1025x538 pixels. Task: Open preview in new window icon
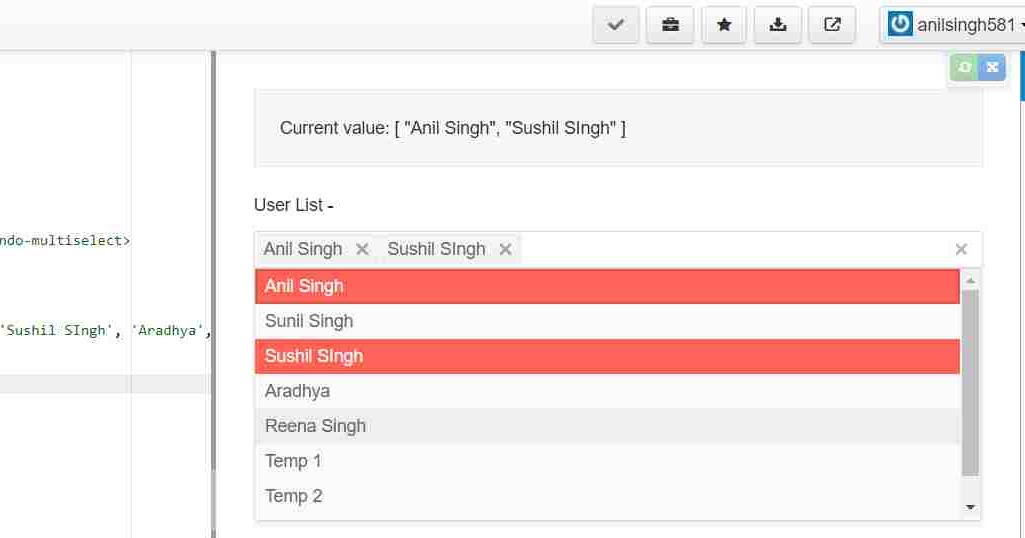[x=832, y=25]
